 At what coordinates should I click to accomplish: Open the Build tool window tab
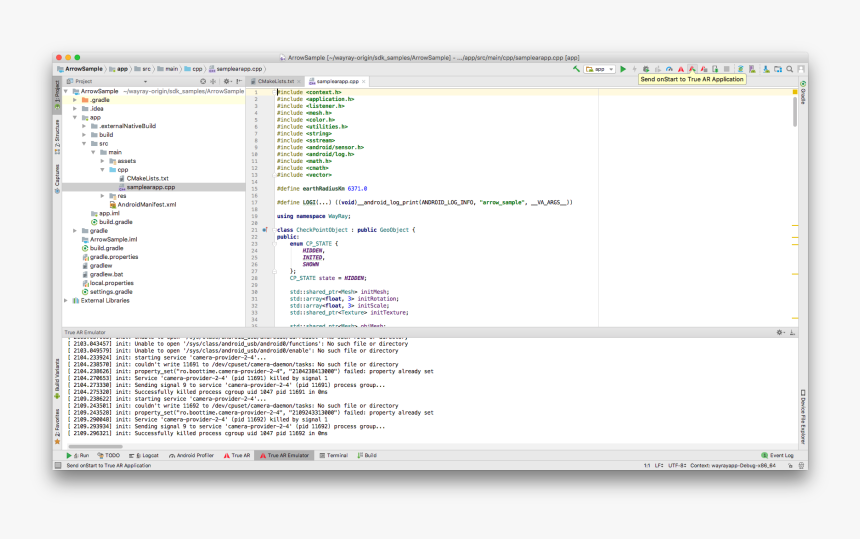pyautogui.click(x=367, y=456)
